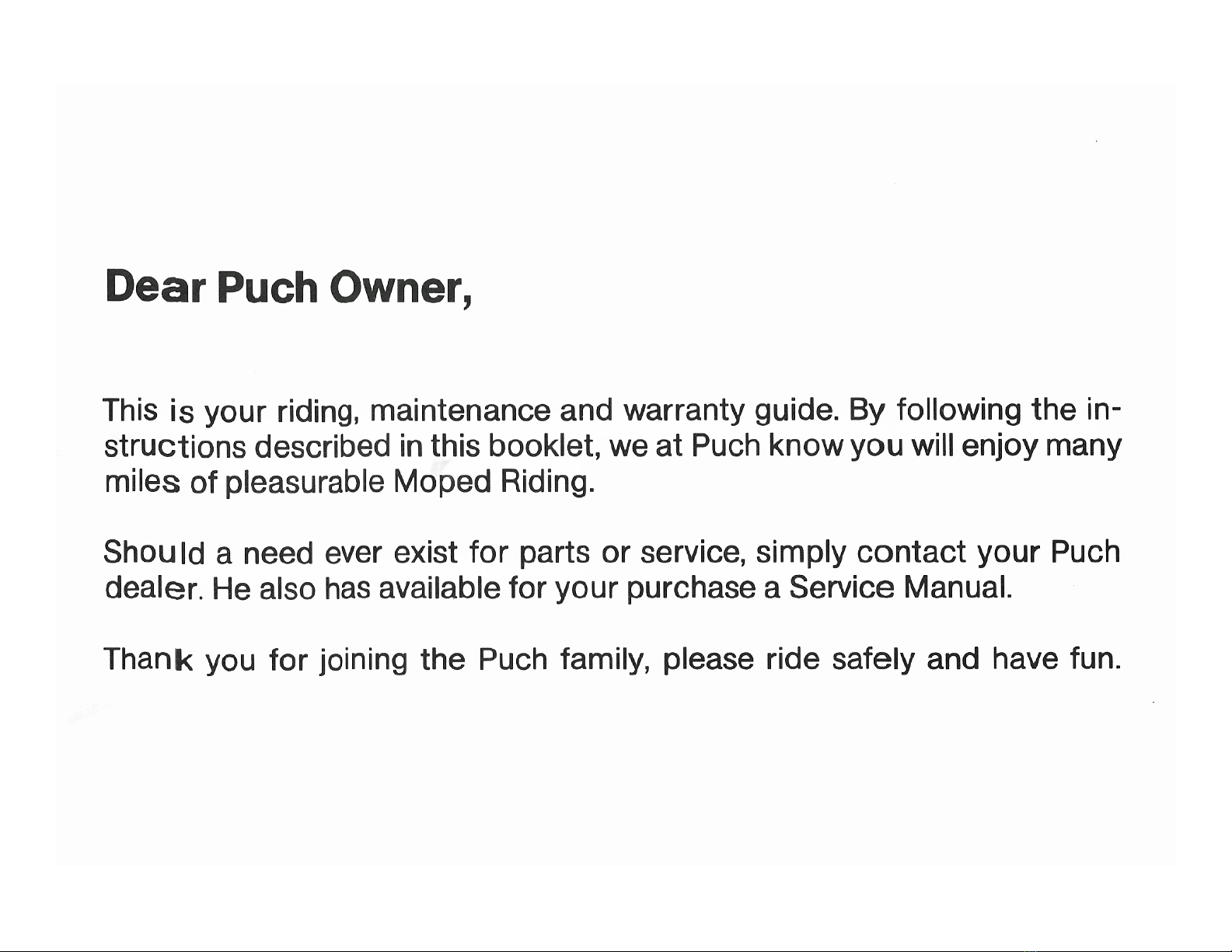Click the word 'guide.' in first paragraph

click(x=797, y=411)
